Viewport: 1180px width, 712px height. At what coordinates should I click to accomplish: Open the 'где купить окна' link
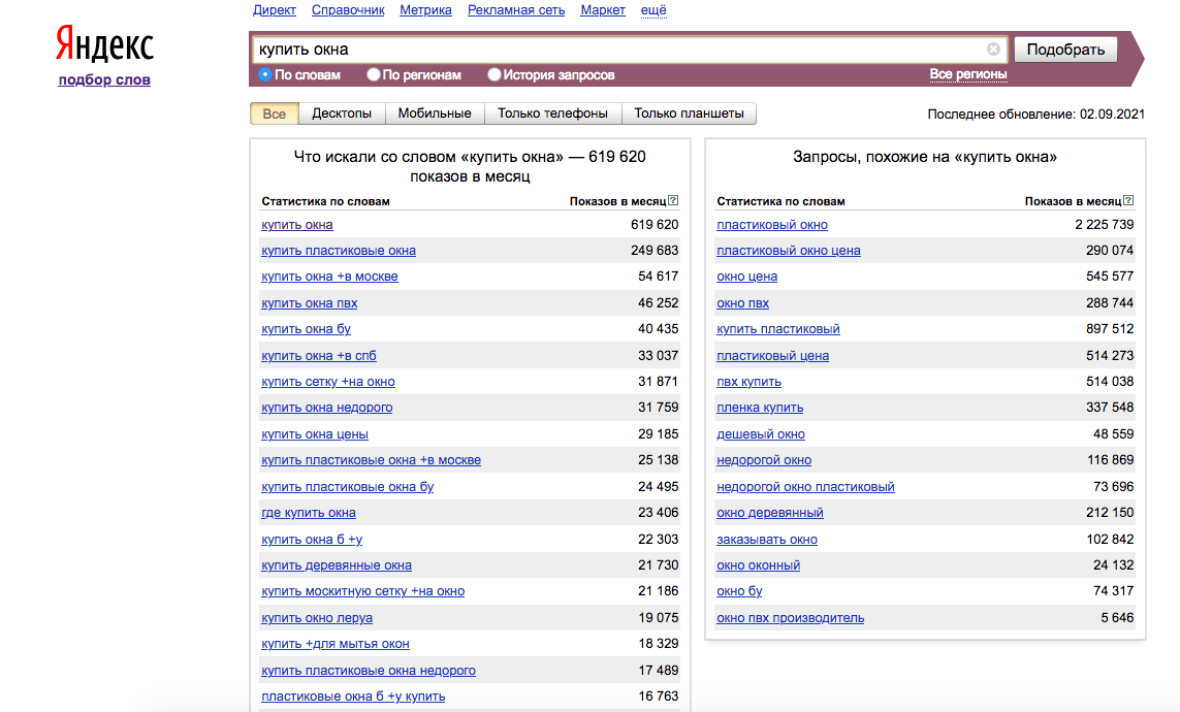(309, 513)
